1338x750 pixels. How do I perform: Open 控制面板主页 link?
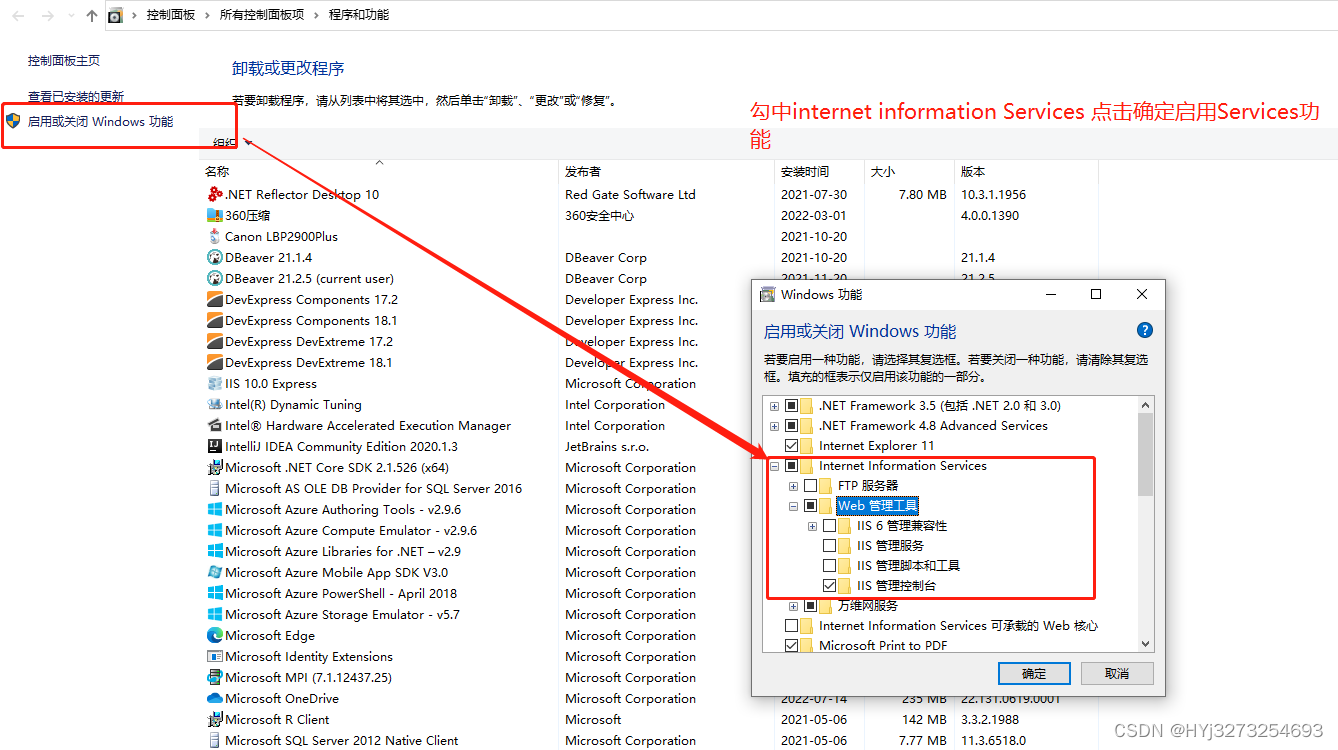(64, 60)
